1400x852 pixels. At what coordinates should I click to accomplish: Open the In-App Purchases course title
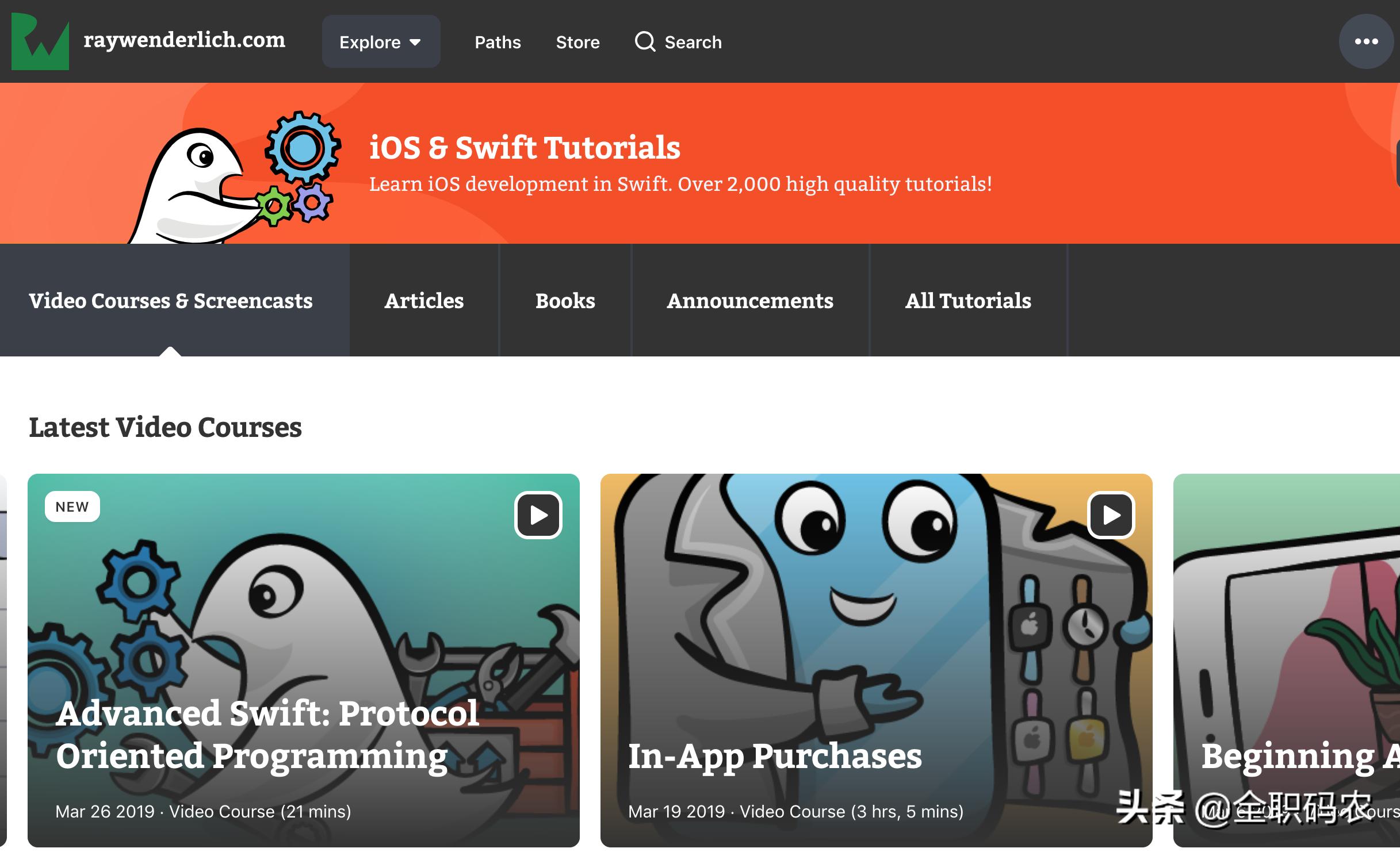coord(775,755)
